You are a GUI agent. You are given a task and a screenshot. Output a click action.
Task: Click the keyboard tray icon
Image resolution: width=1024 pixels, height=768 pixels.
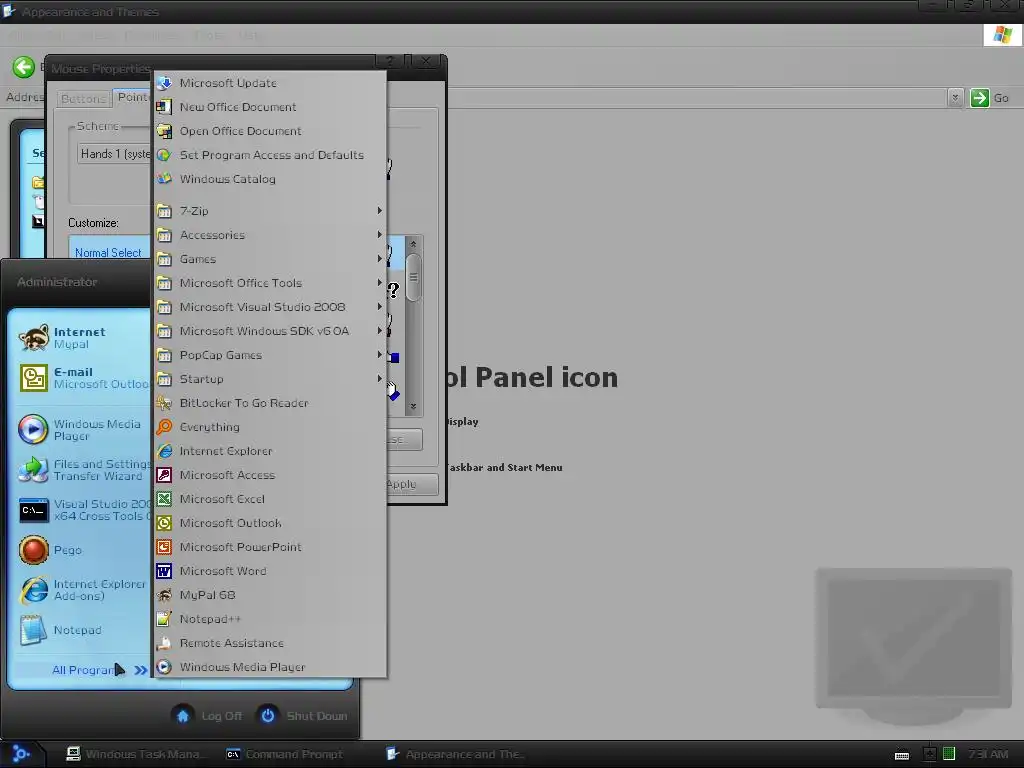(x=902, y=755)
